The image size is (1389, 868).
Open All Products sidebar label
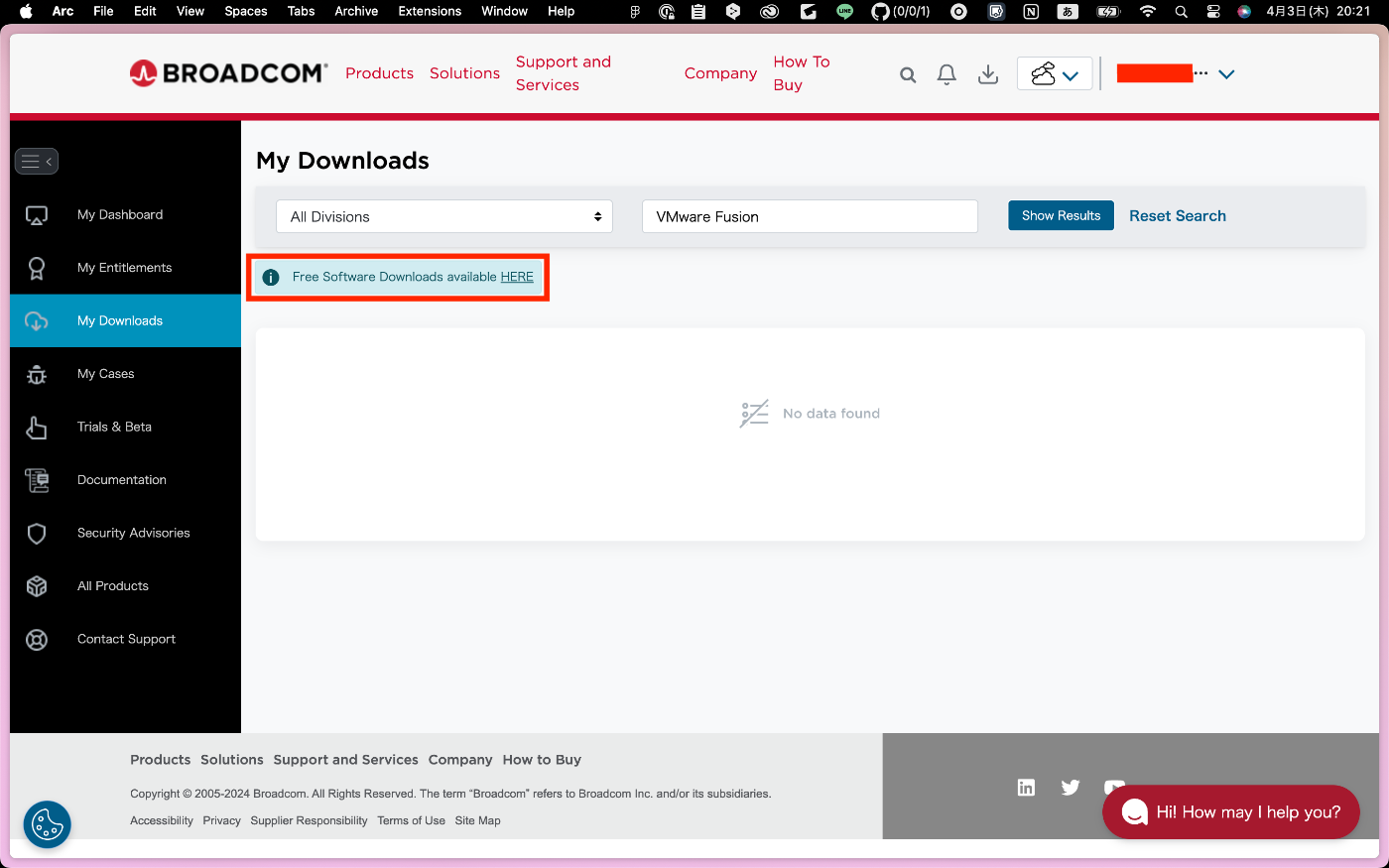pos(113,586)
